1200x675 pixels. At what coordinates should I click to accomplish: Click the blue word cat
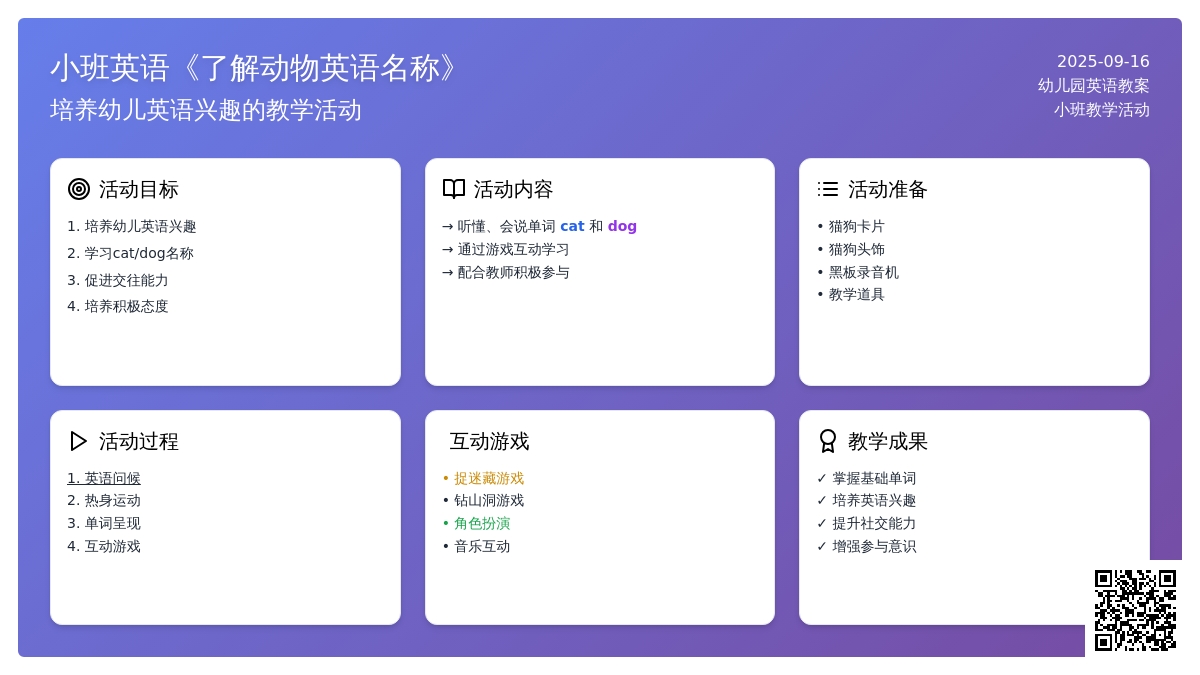[572, 226]
